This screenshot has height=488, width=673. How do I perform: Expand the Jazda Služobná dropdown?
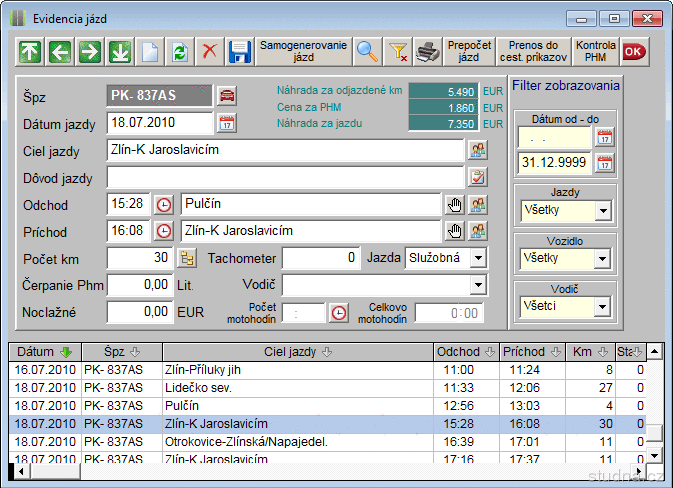point(478,258)
